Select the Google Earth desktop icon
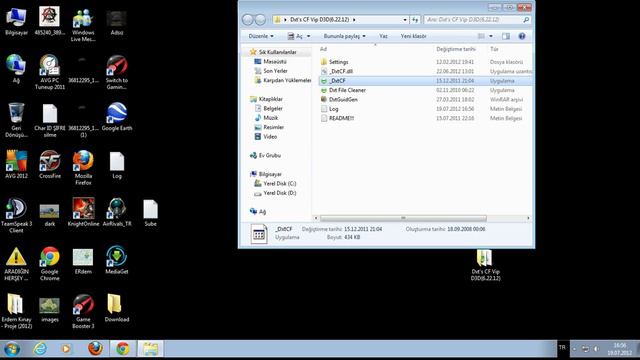Image resolution: width=640 pixels, height=360 pixels. [x=117, y=117]
